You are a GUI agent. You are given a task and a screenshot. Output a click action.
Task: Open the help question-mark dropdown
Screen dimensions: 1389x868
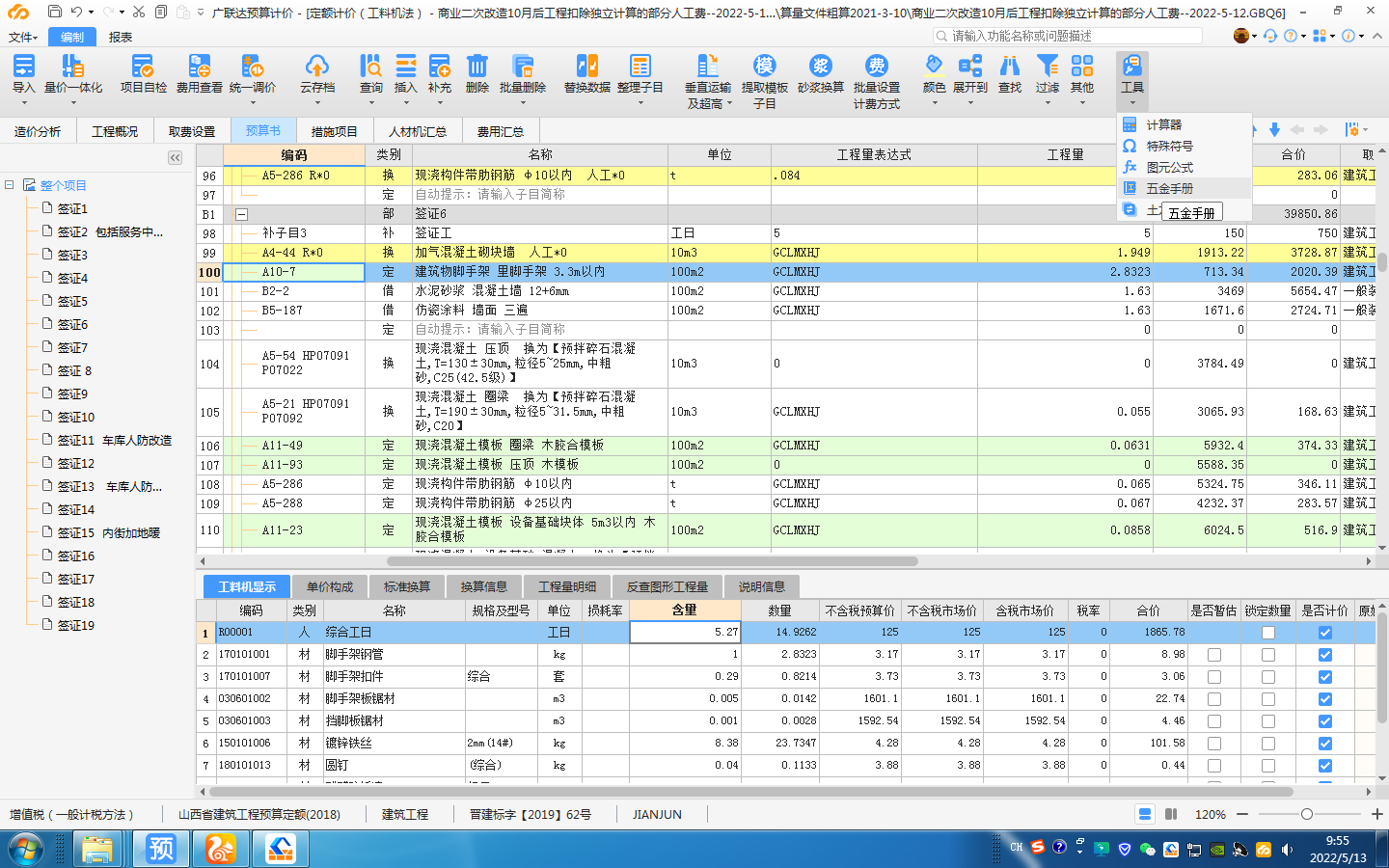tap(1295, 36)
